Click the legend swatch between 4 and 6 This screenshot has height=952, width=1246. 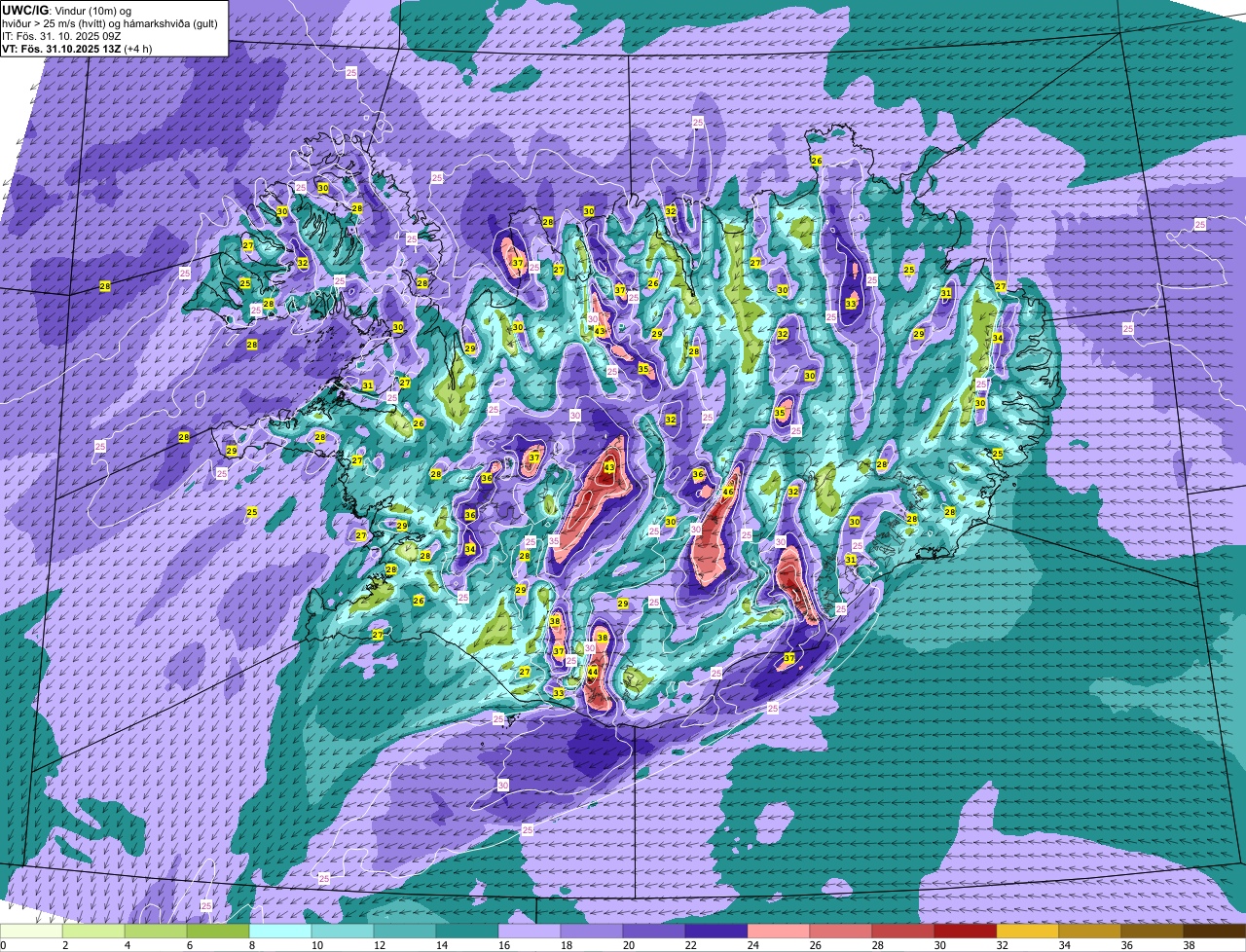click(x=156, y=931)
